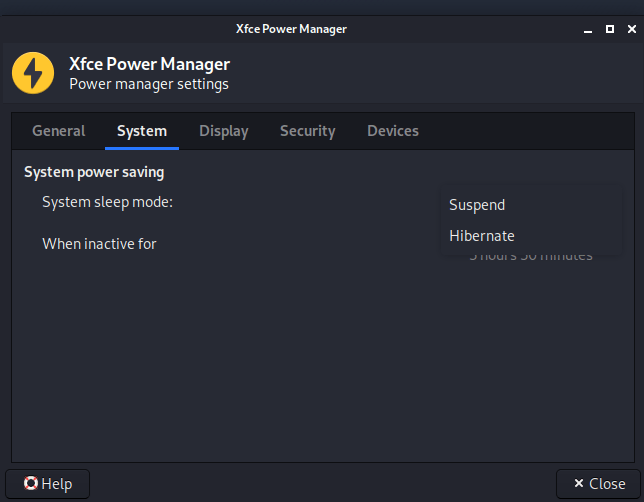
Task: Click the yellow lightning bolt power icon
Action: pyautogui.click(x=33, y=73)
